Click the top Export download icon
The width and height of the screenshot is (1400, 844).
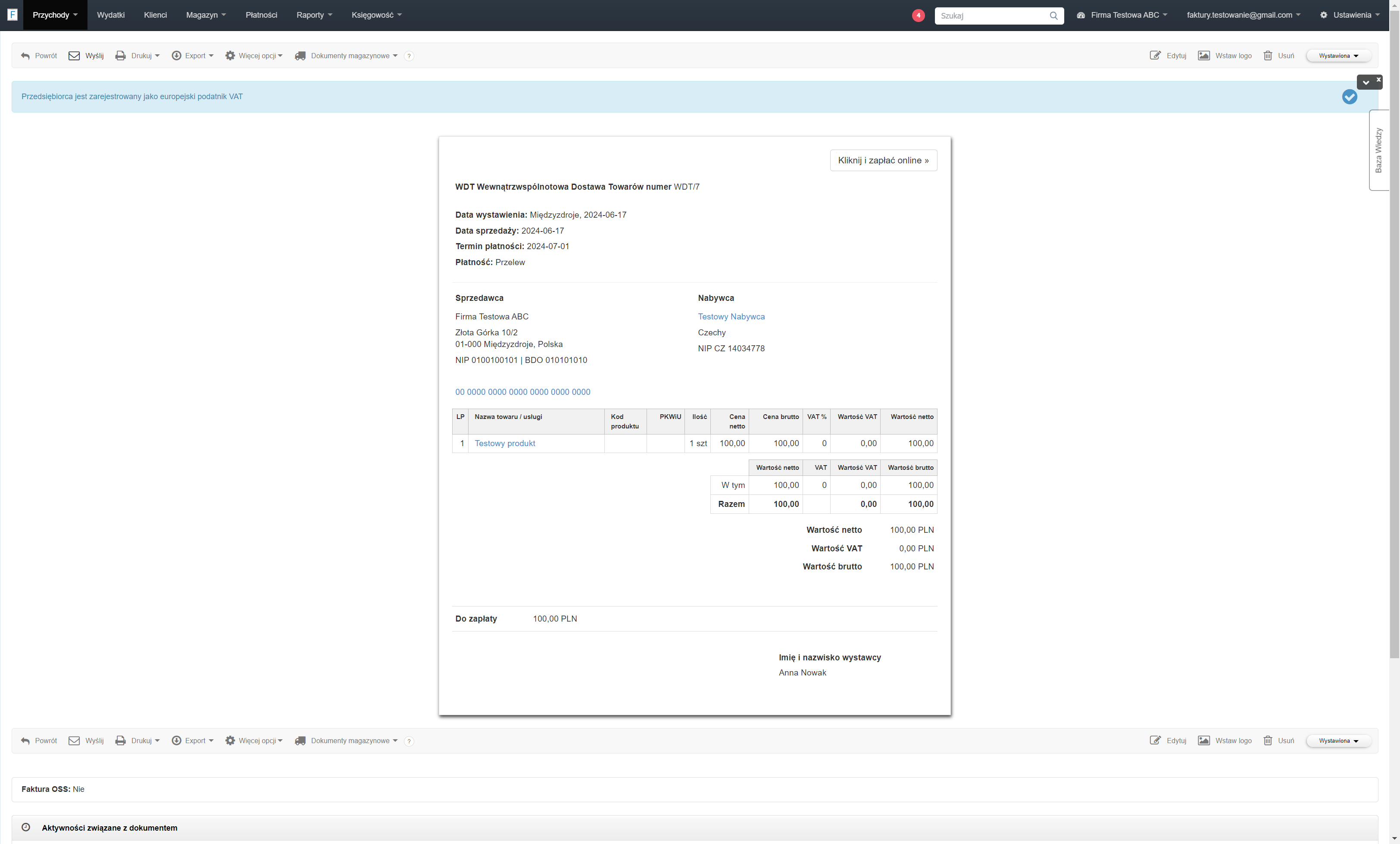(177, 56)
